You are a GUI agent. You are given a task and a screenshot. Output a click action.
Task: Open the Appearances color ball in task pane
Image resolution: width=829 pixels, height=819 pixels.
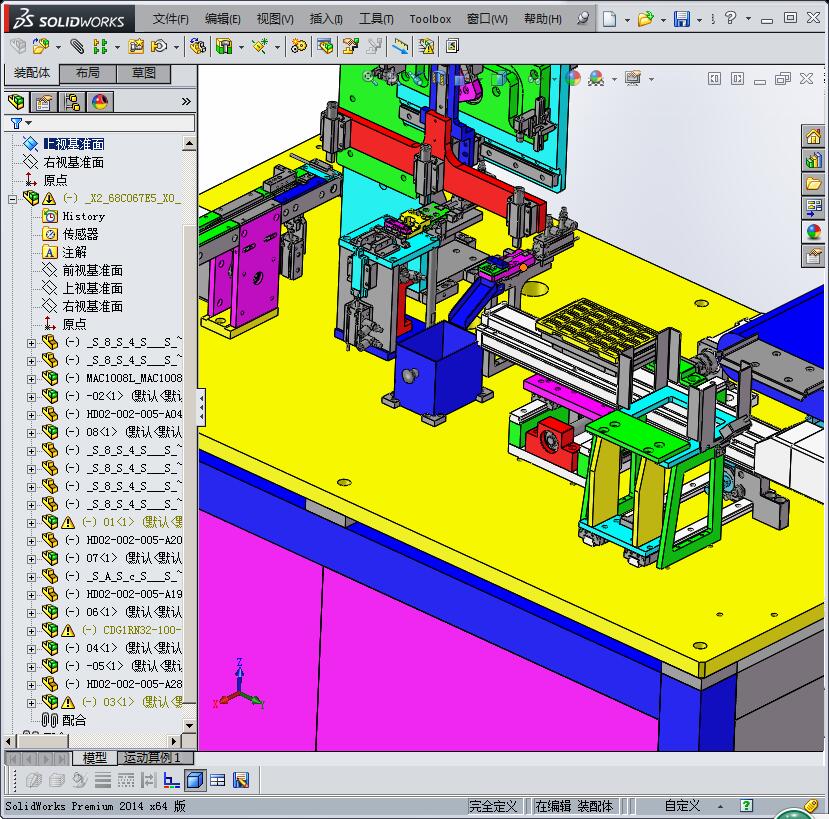(813, 232)
